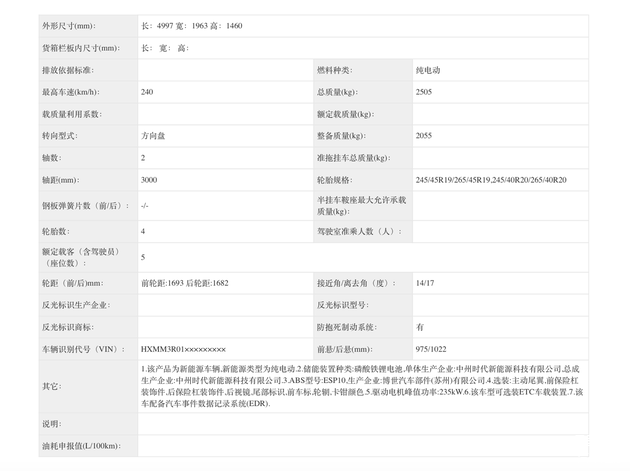Select the 前悬/后悬 value 975/1022
Screen dimensions: 630x471
(431, 349)
